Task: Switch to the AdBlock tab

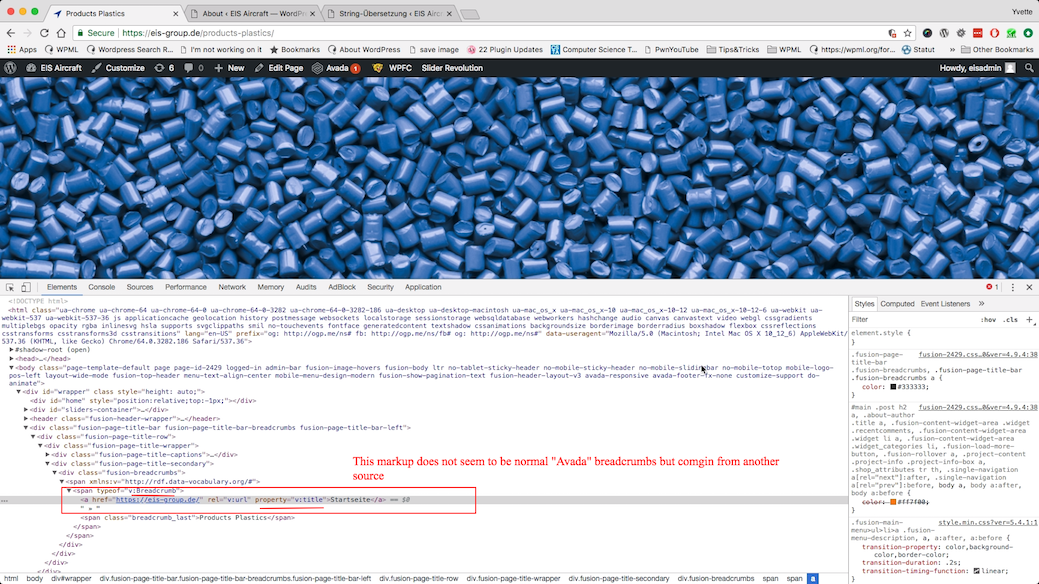Action: click(342, 287)
